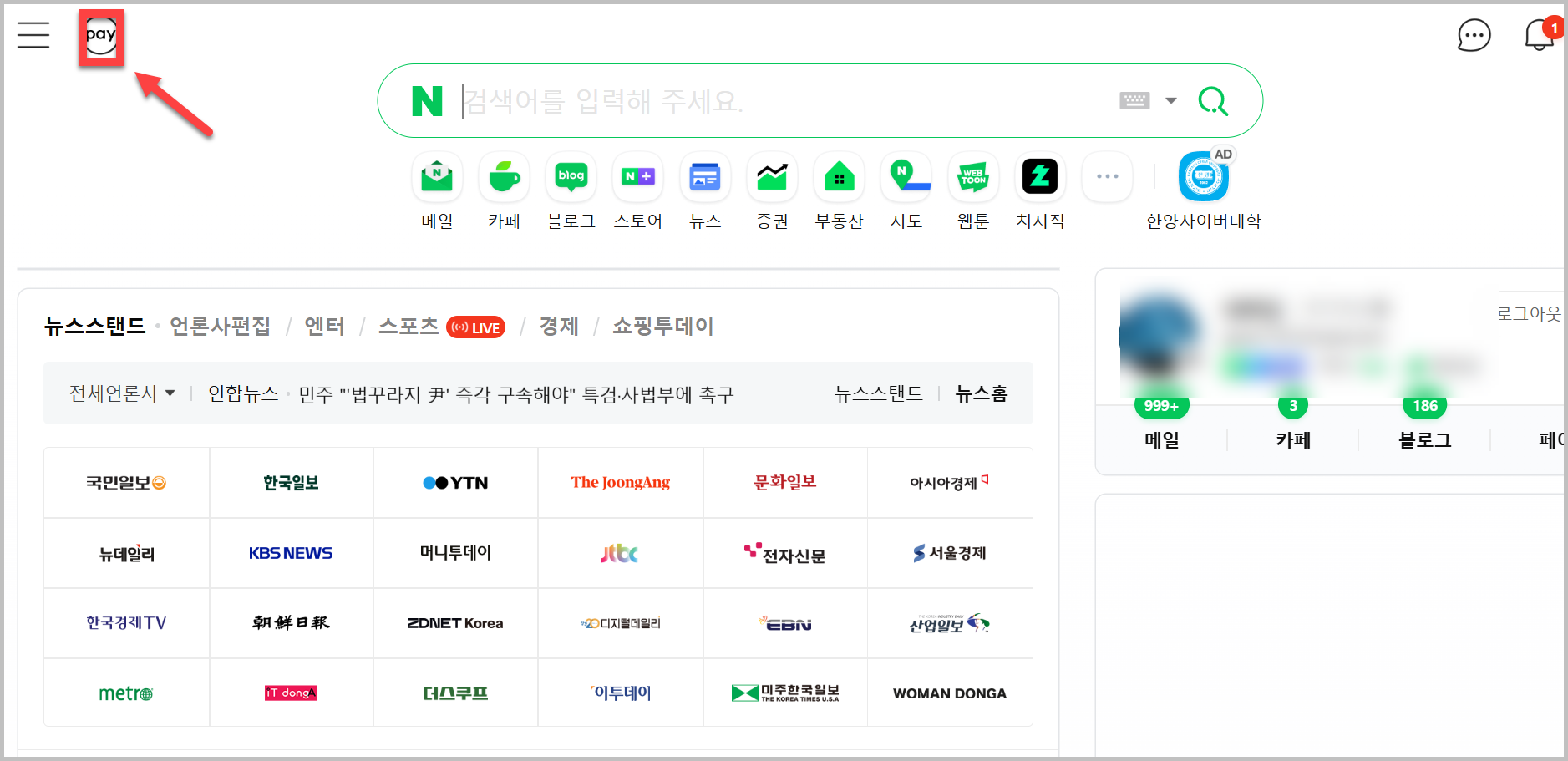This screenshot has width=1568, height=761.
Task: Open The JoongAng press tile
Action: (x=621, y=483)
